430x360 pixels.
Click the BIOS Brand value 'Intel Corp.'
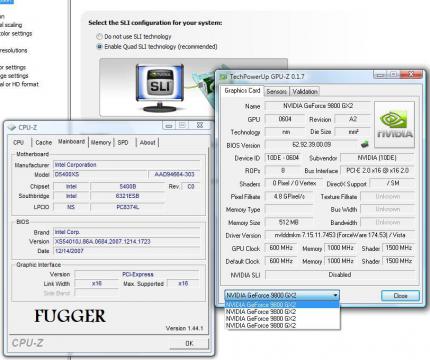127,232
